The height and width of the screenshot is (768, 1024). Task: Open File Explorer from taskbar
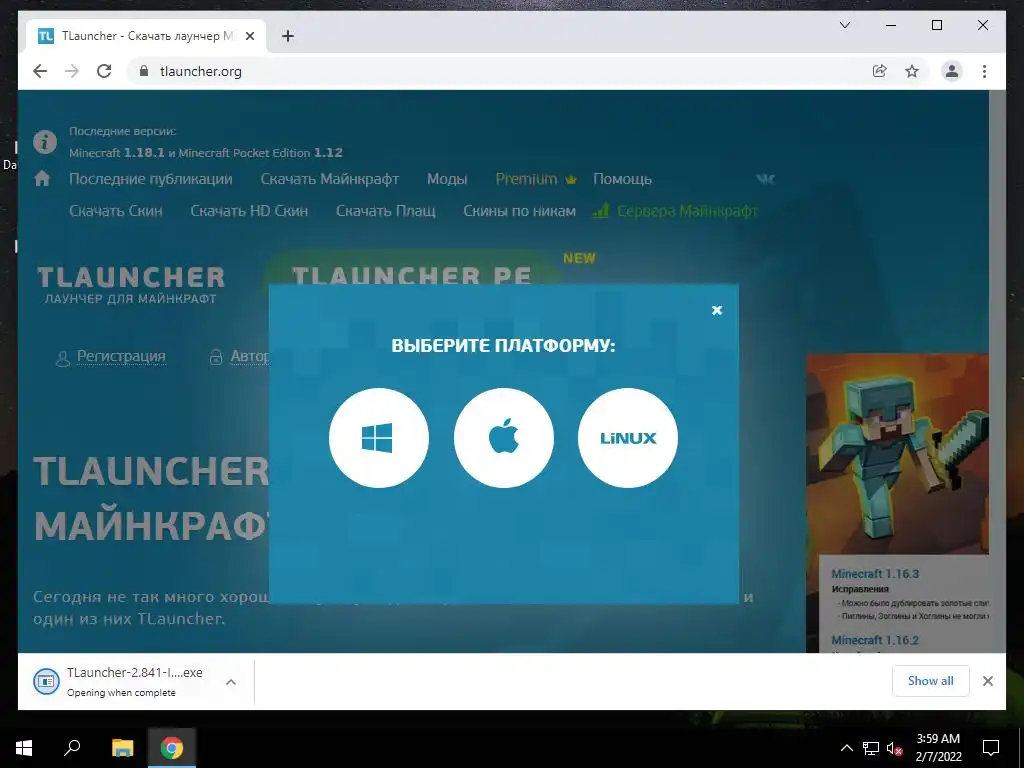click(x=122, y=748)
